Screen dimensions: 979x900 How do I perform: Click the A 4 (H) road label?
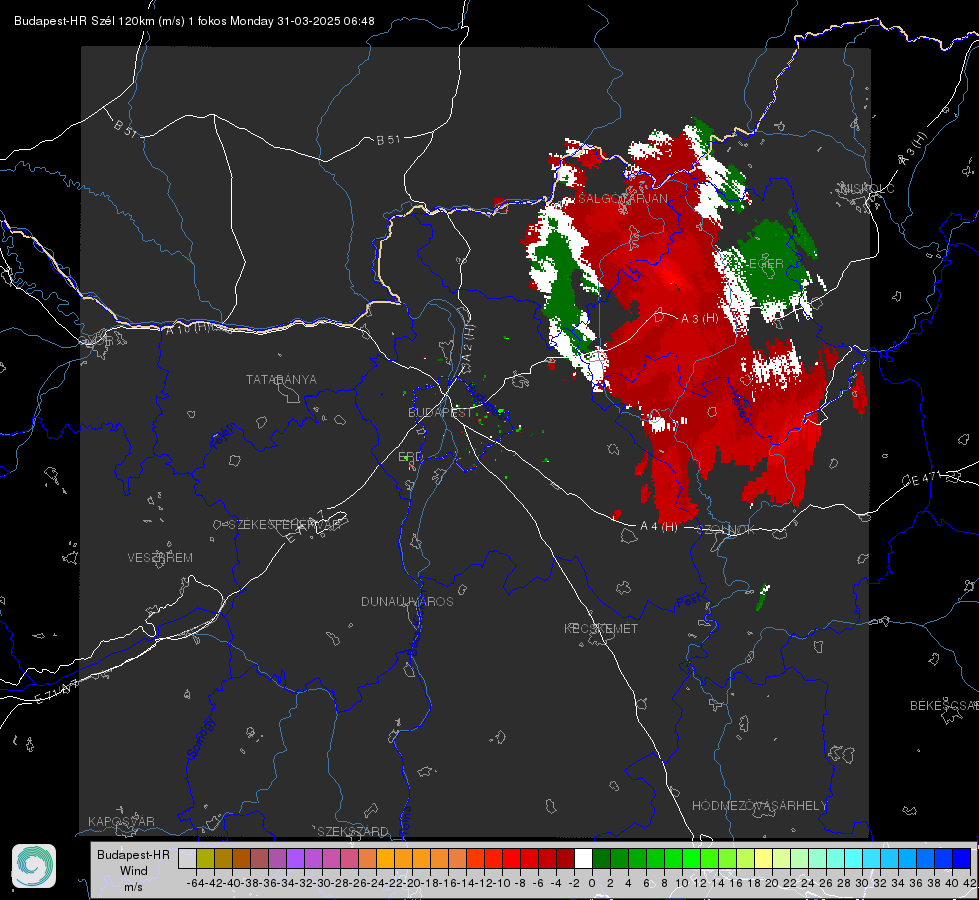click(x=659, y=527)
